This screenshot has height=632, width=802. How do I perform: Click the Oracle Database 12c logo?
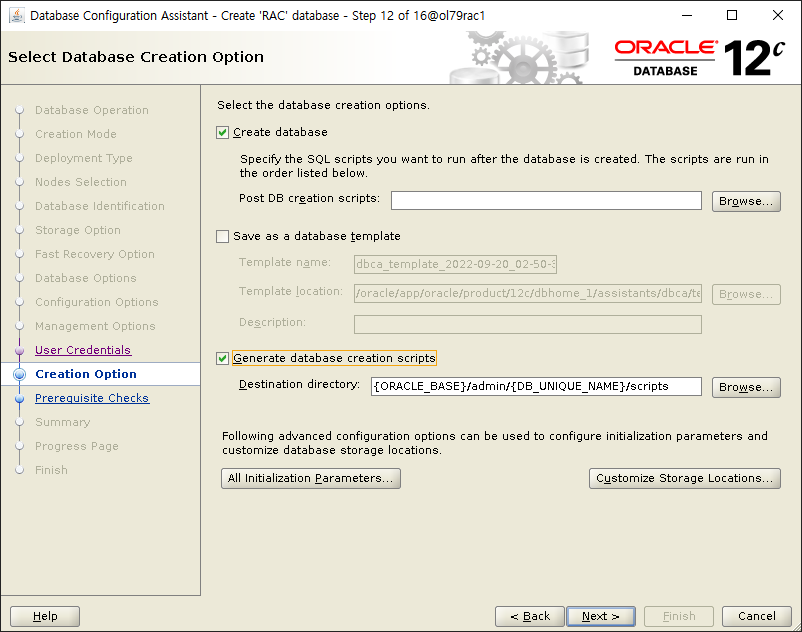(x=700, y=58)
